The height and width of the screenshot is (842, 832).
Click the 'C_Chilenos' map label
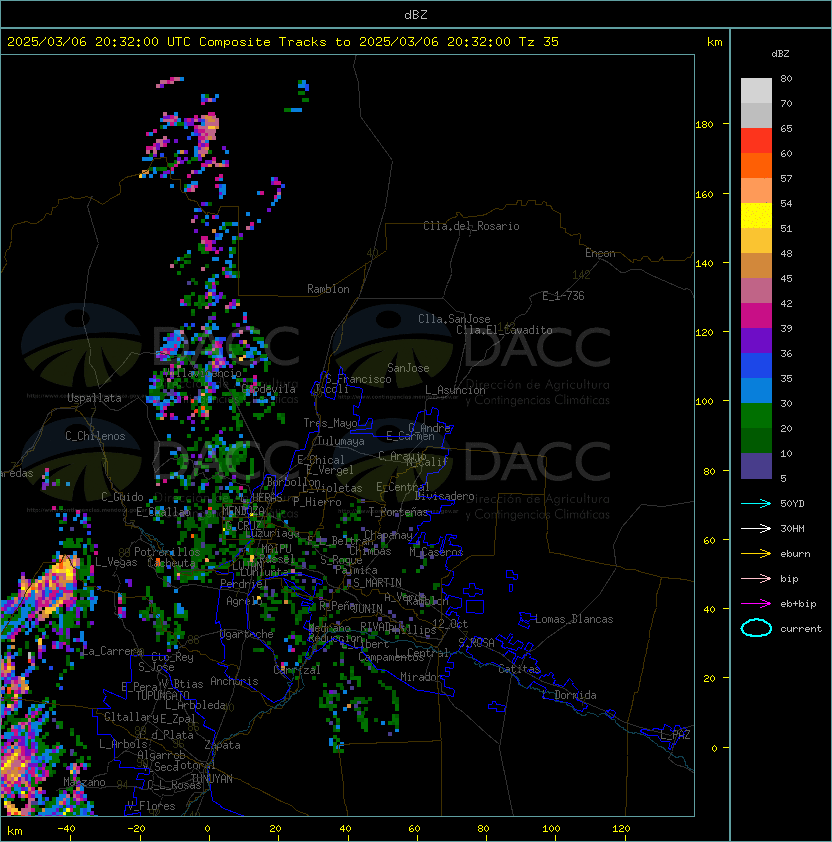pos(95,436)
